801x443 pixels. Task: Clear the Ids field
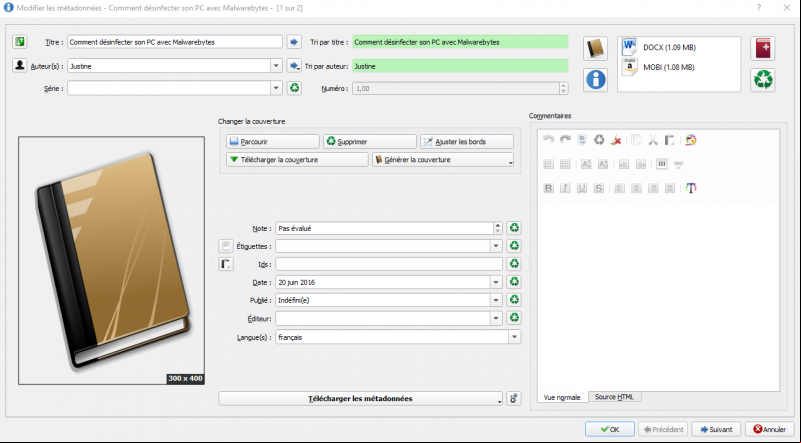(x=514, y=264)
